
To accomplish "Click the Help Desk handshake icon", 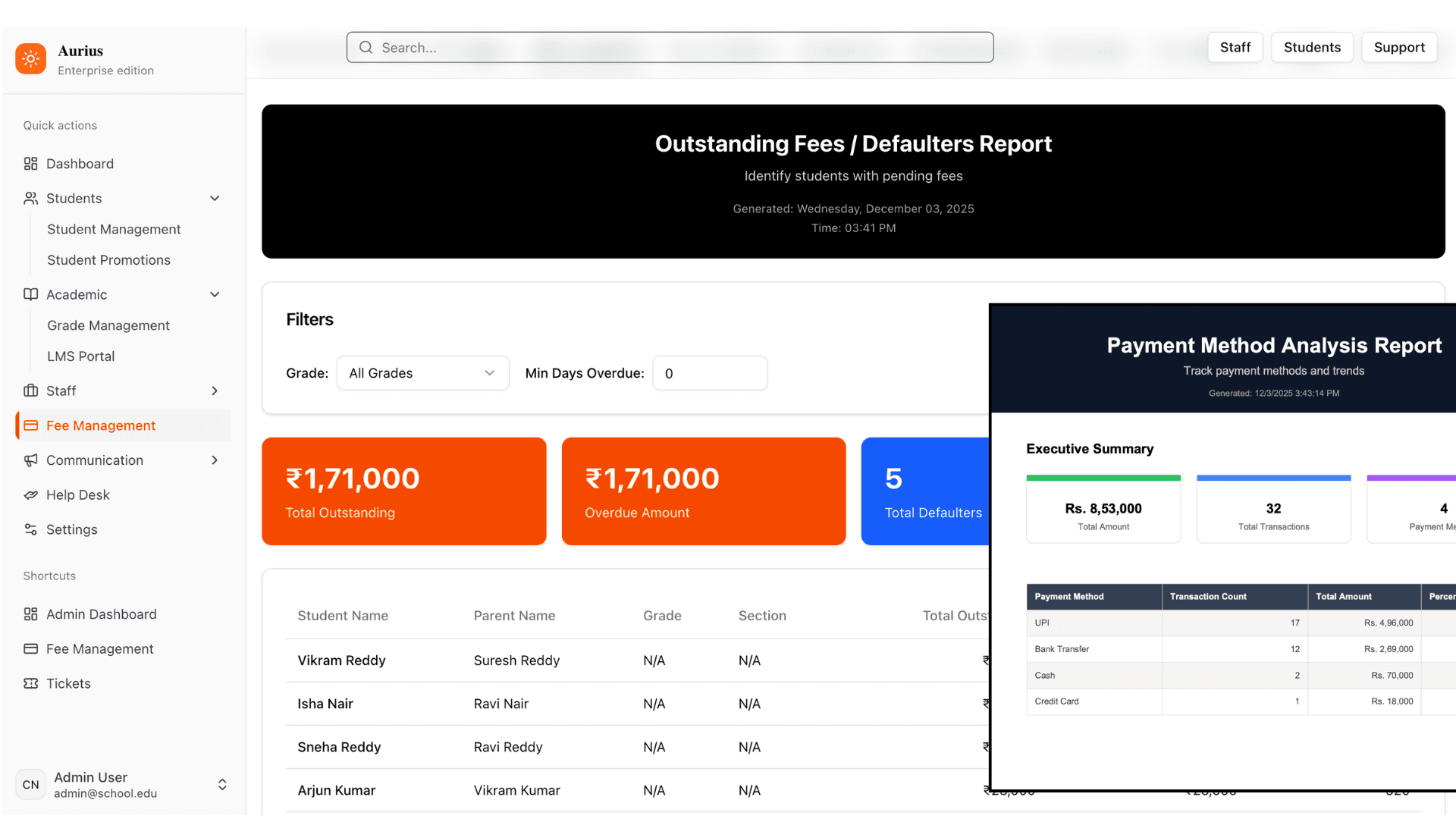I will pyautogui.click(x=30, y=495).
